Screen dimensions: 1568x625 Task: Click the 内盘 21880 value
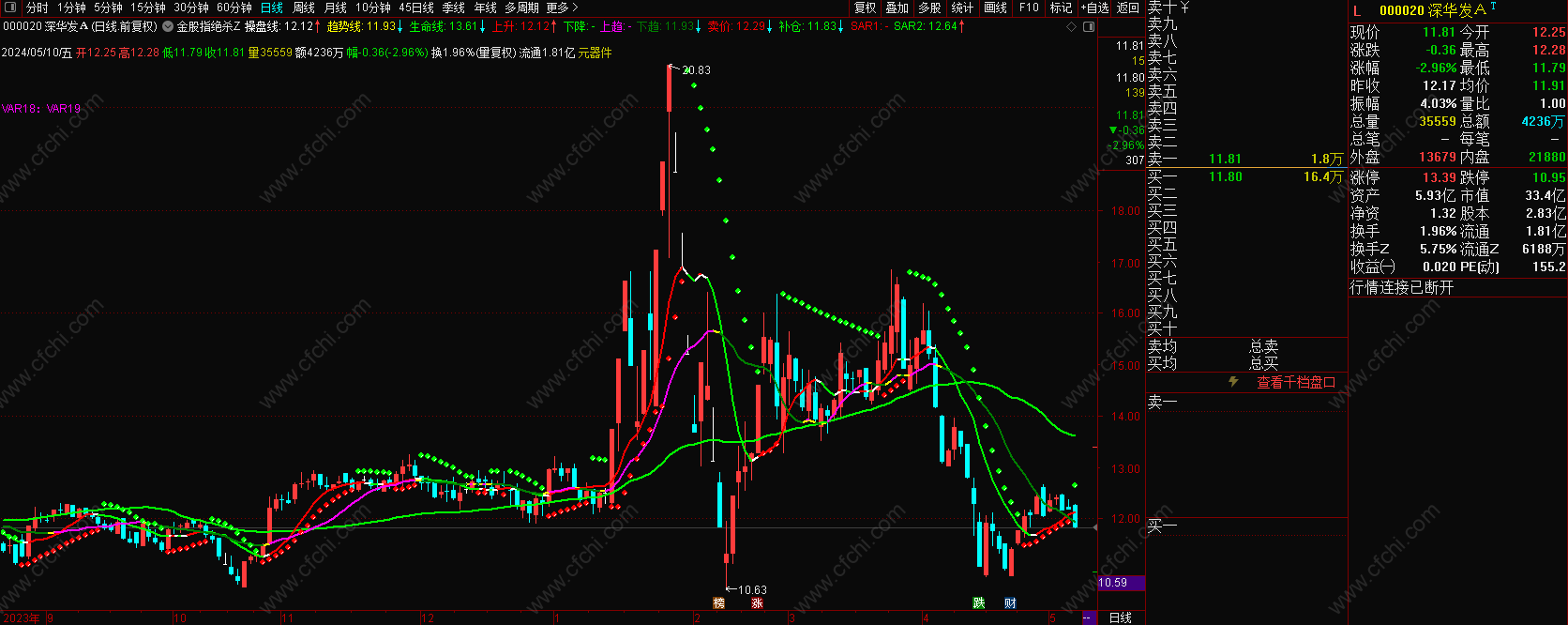(1546, 157)
